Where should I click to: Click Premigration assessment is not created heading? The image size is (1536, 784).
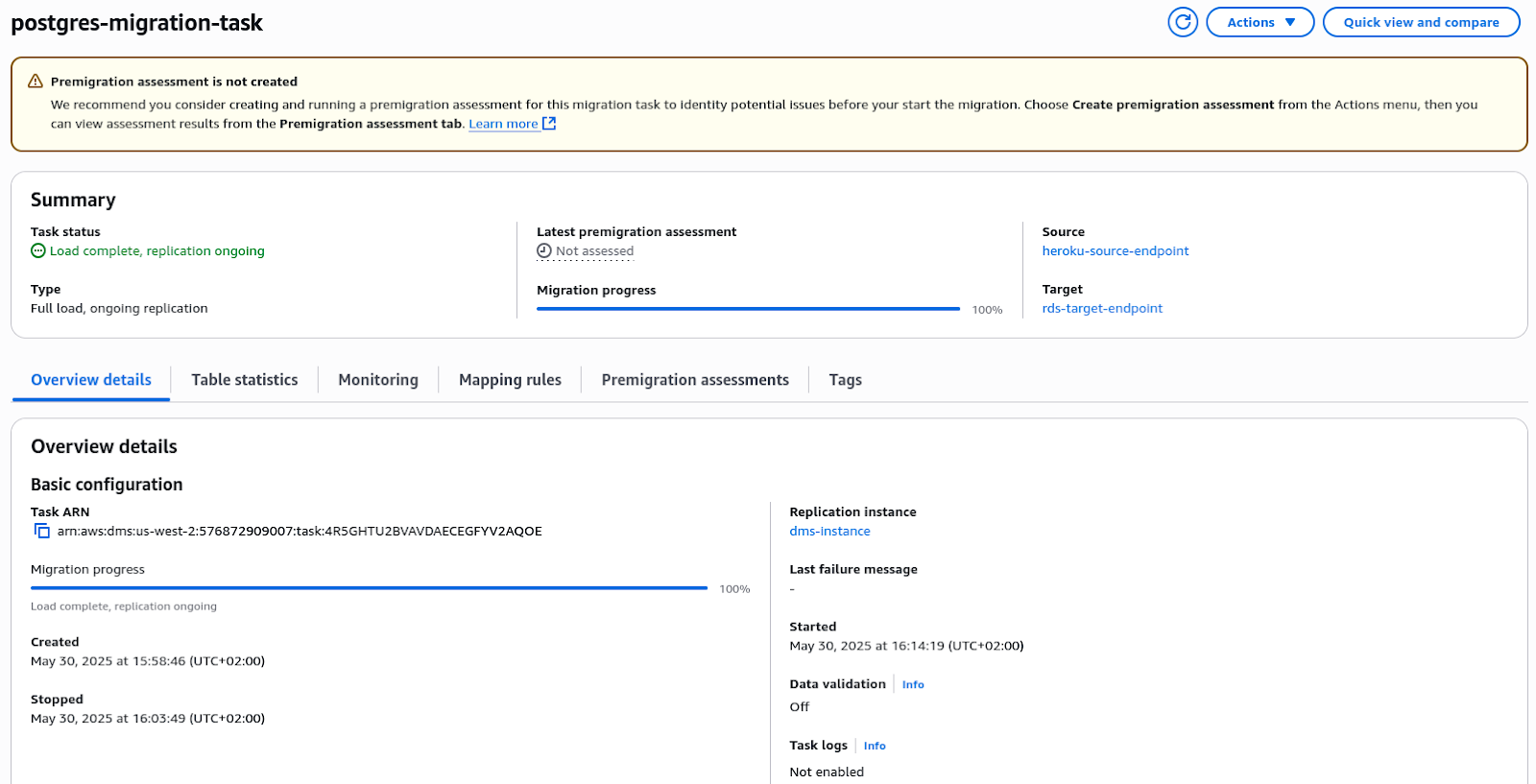point(174,82)
